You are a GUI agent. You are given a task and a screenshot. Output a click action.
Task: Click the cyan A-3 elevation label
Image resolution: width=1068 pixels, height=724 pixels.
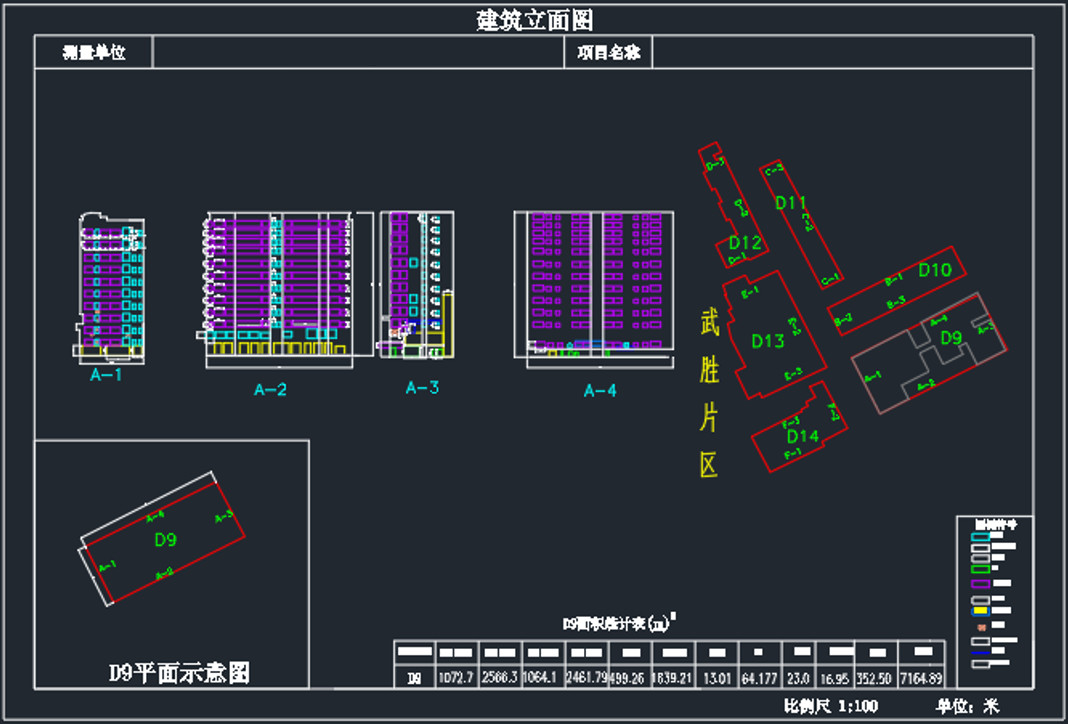tap(422, 388)
